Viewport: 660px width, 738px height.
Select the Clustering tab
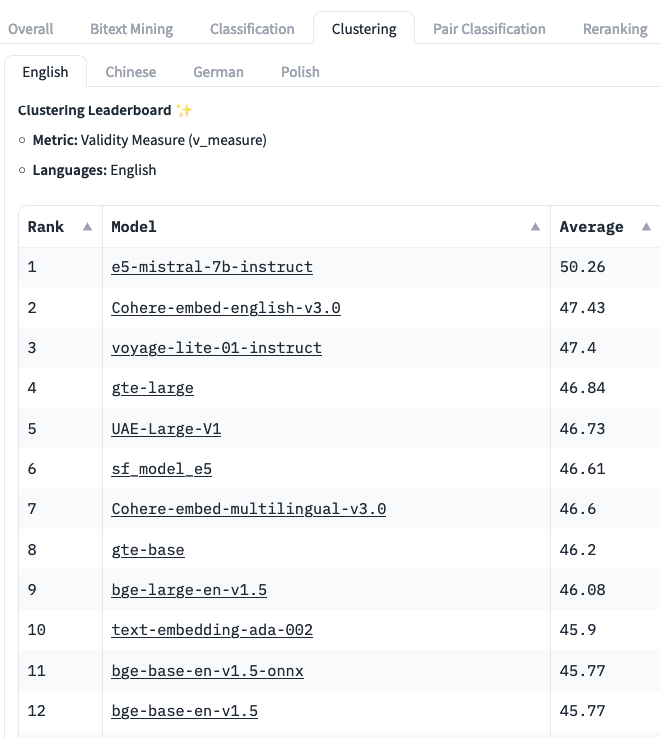tap(364, 29)
